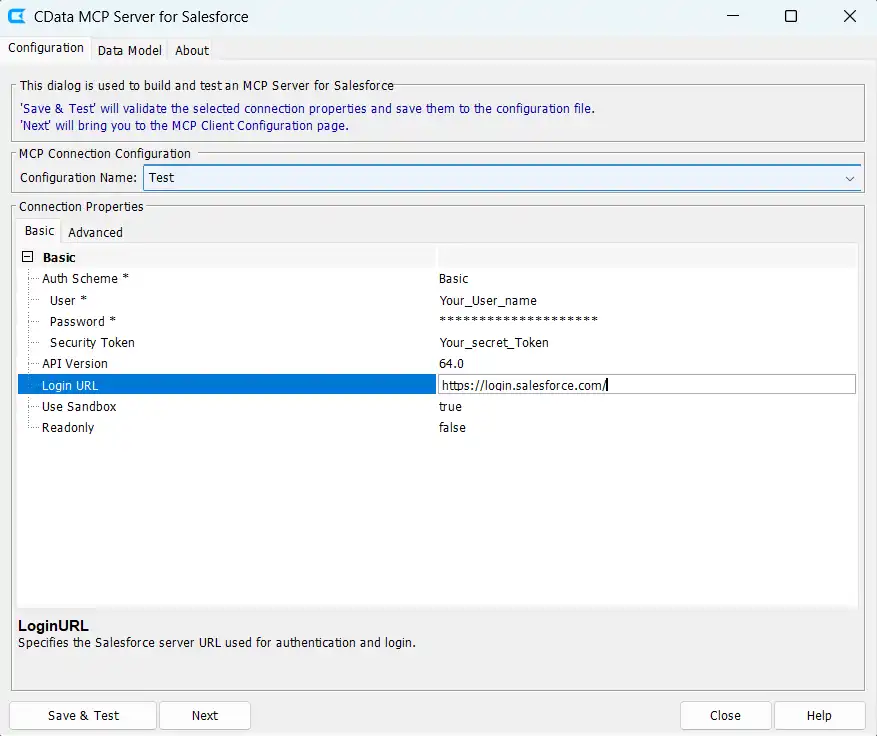877x736 pixels.
Task: Open the About tab
Action: click(x=192, y=50)
